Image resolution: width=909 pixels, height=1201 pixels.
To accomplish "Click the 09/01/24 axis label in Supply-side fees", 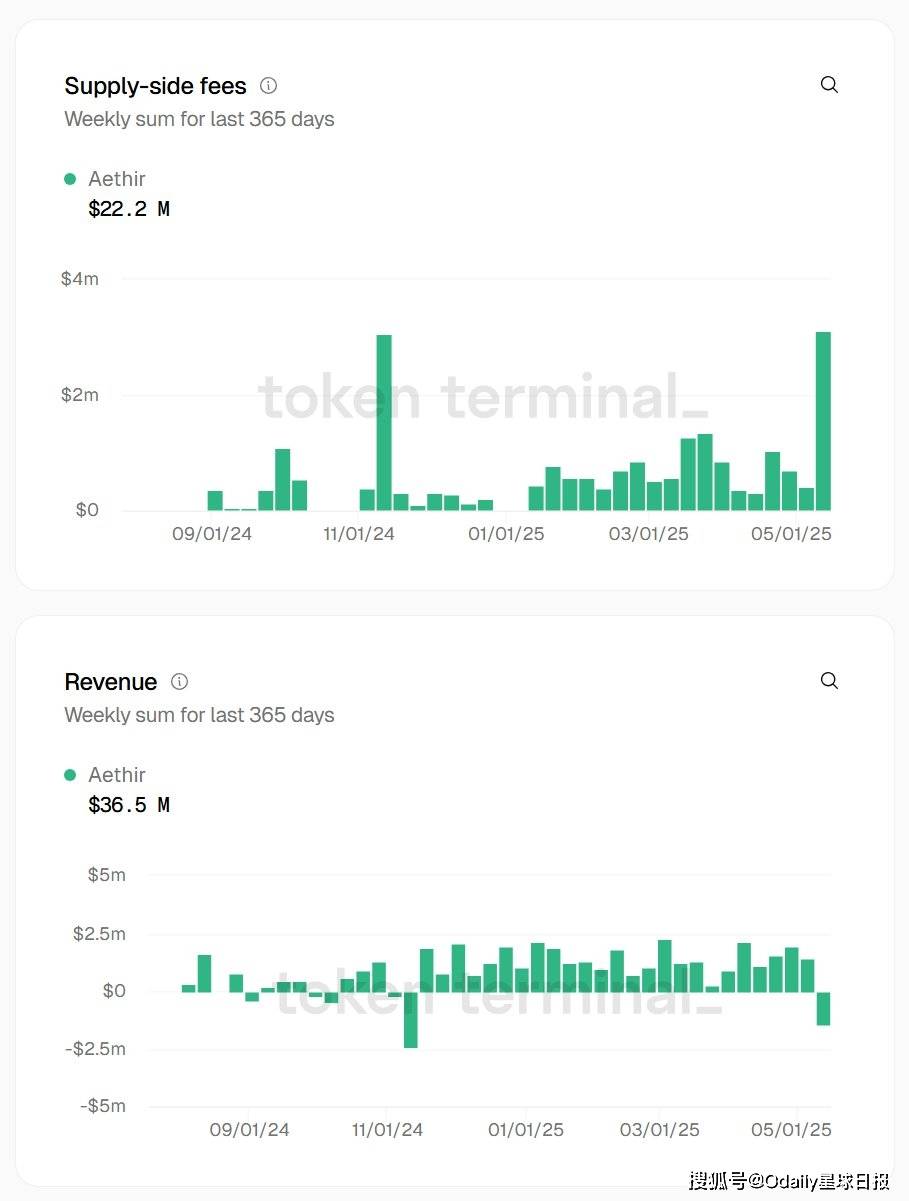I will 212,534.
